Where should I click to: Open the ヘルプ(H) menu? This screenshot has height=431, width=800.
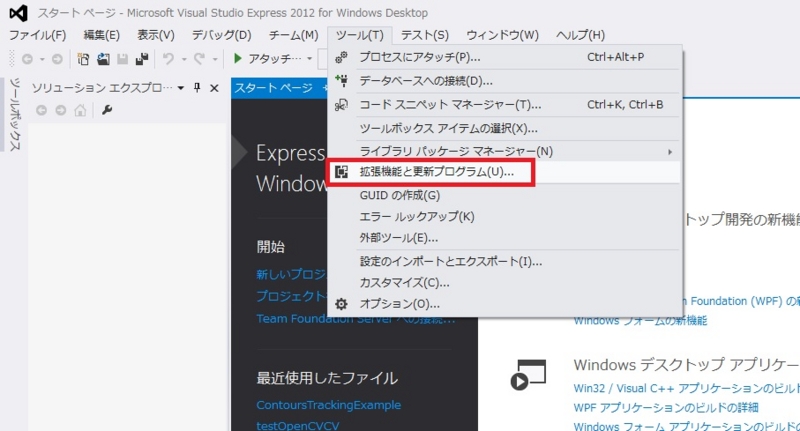pyautogui.click(x=580, y=35)
